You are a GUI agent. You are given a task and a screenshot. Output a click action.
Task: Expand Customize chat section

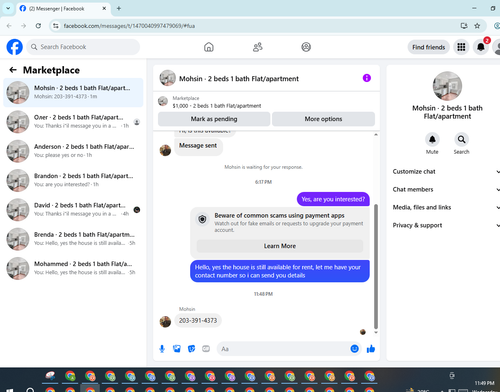(446, 171)
